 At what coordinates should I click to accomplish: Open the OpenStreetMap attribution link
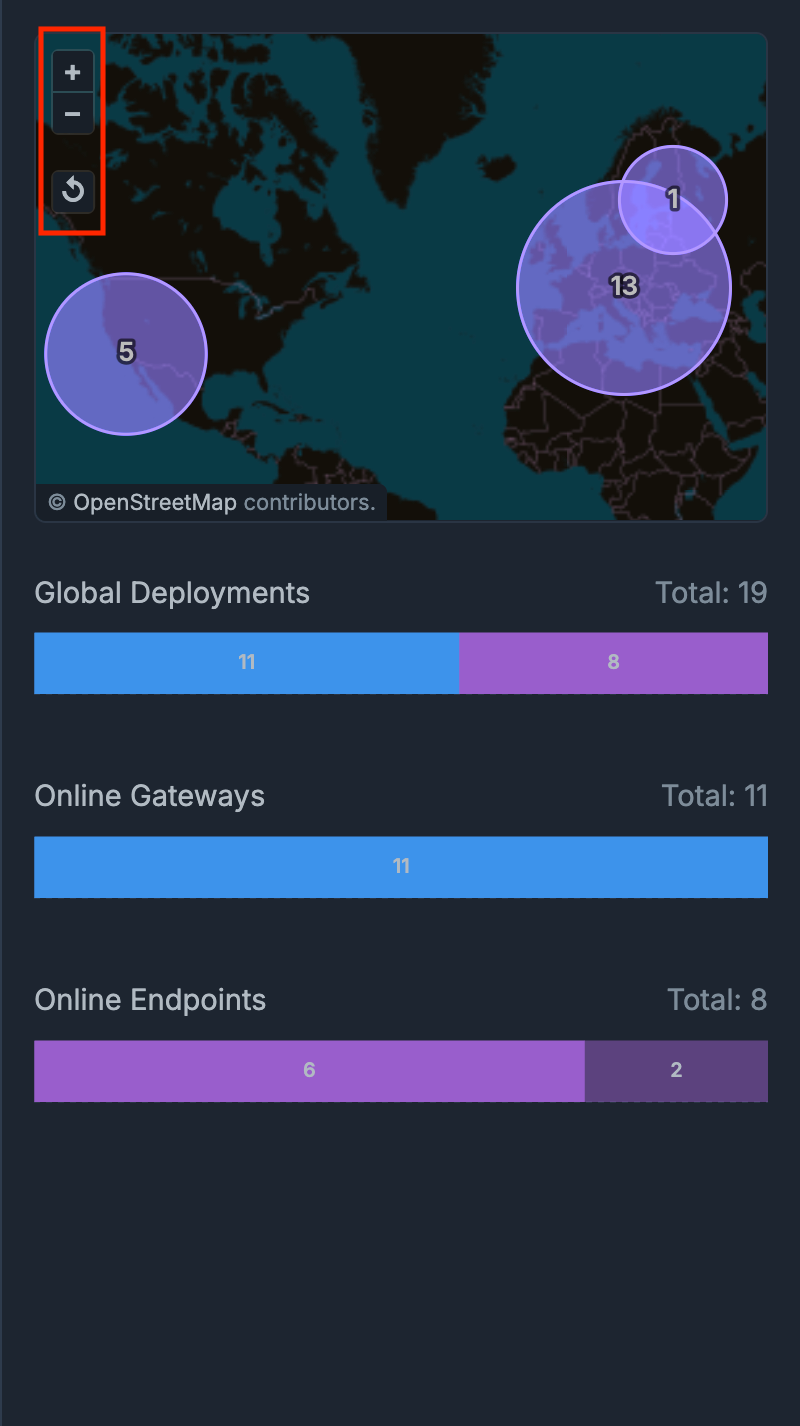click(155, 503)
